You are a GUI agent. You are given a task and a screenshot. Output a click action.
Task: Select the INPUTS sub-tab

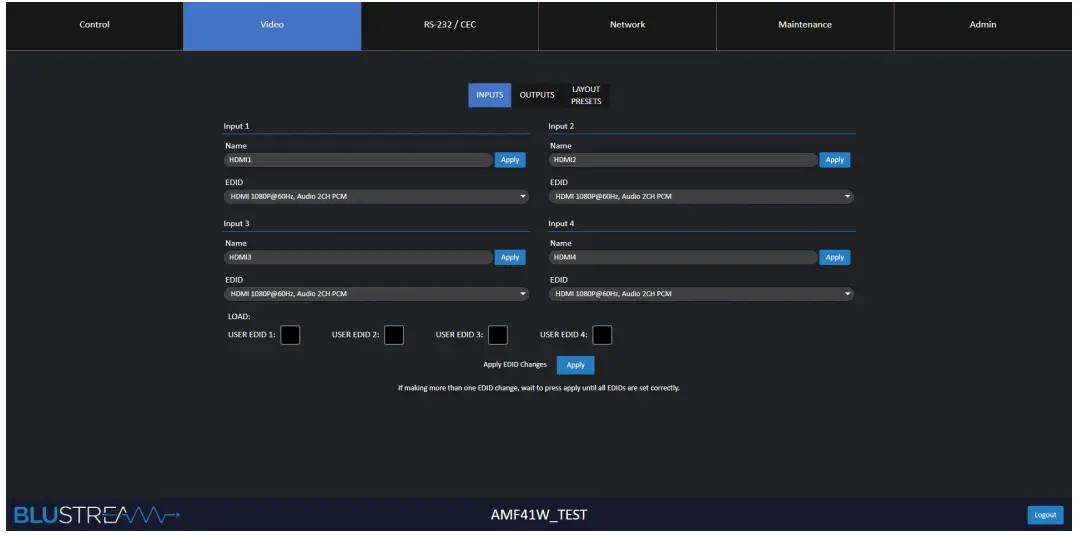coord(490,96)
